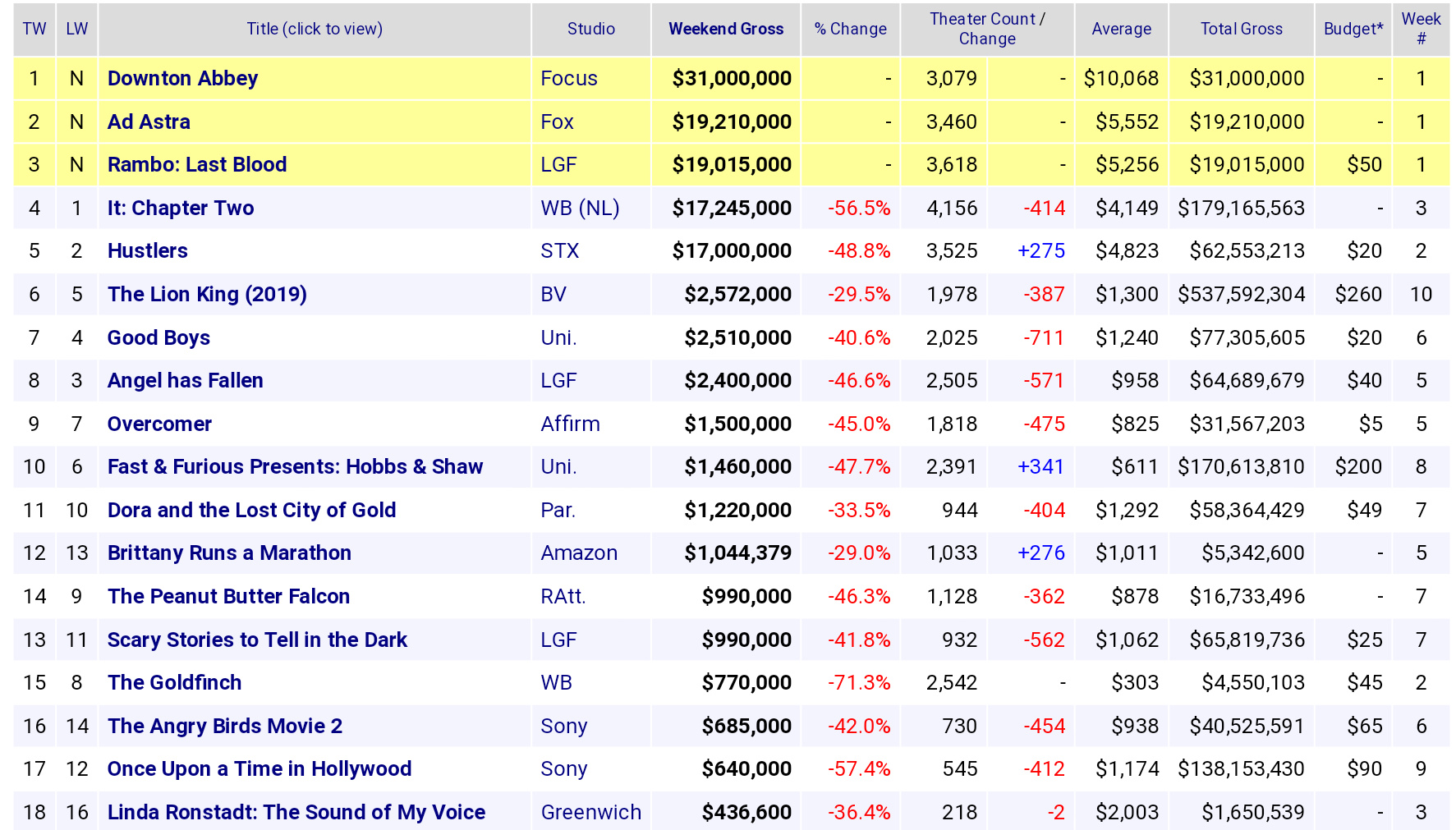The width and height of the screenshot is (1456, 830).
Task: Sort by Total Gross column header
Action: [x=1242, y=29]
